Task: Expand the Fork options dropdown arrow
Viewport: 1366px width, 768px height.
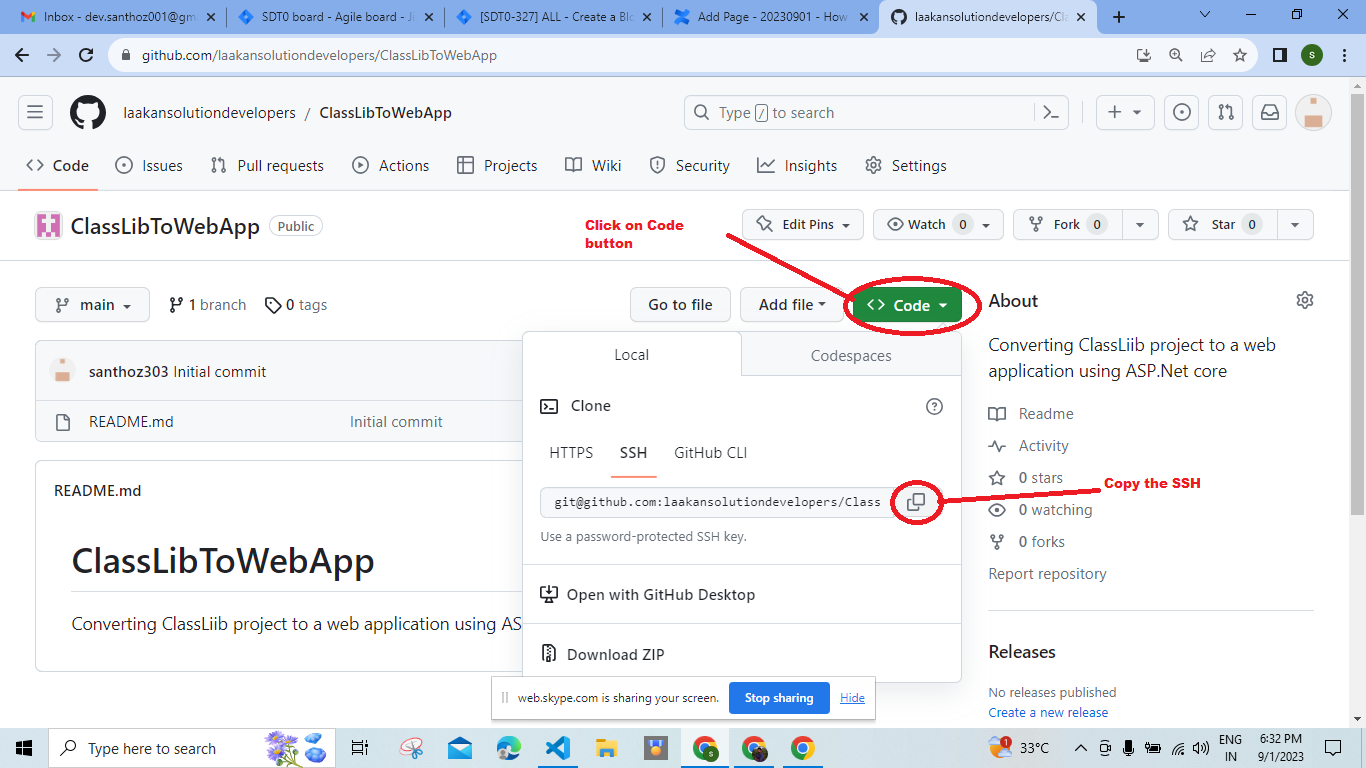Action: point(1140,225)
